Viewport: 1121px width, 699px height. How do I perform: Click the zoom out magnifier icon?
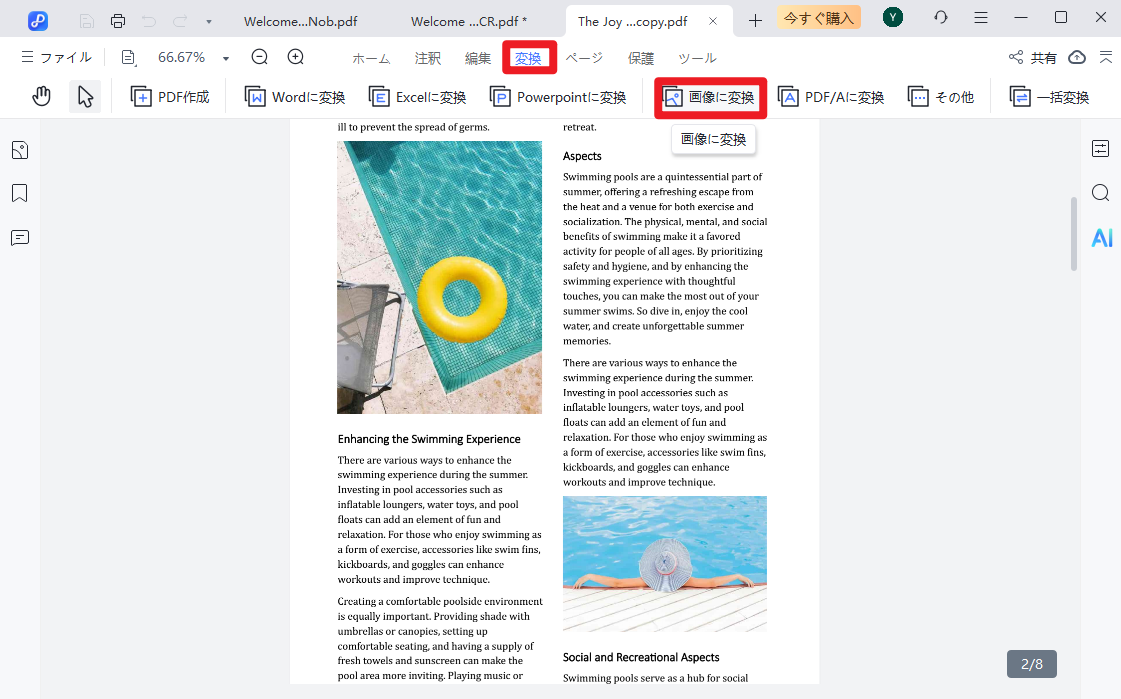click(x=260, y=58)
